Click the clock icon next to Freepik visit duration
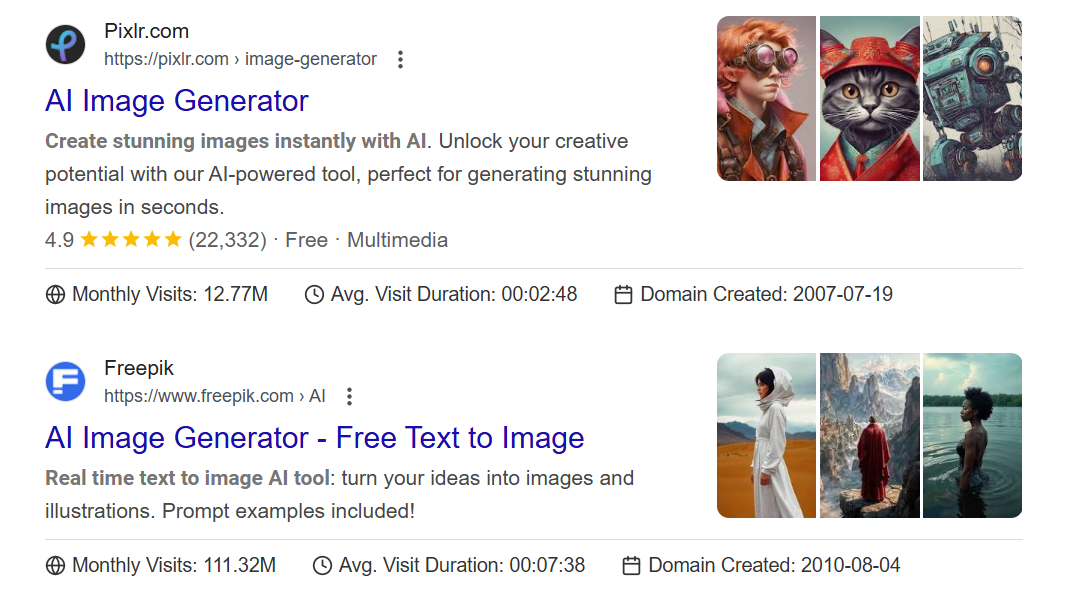This screenshot has height=606, width=1072. click(x=322, y=566)
